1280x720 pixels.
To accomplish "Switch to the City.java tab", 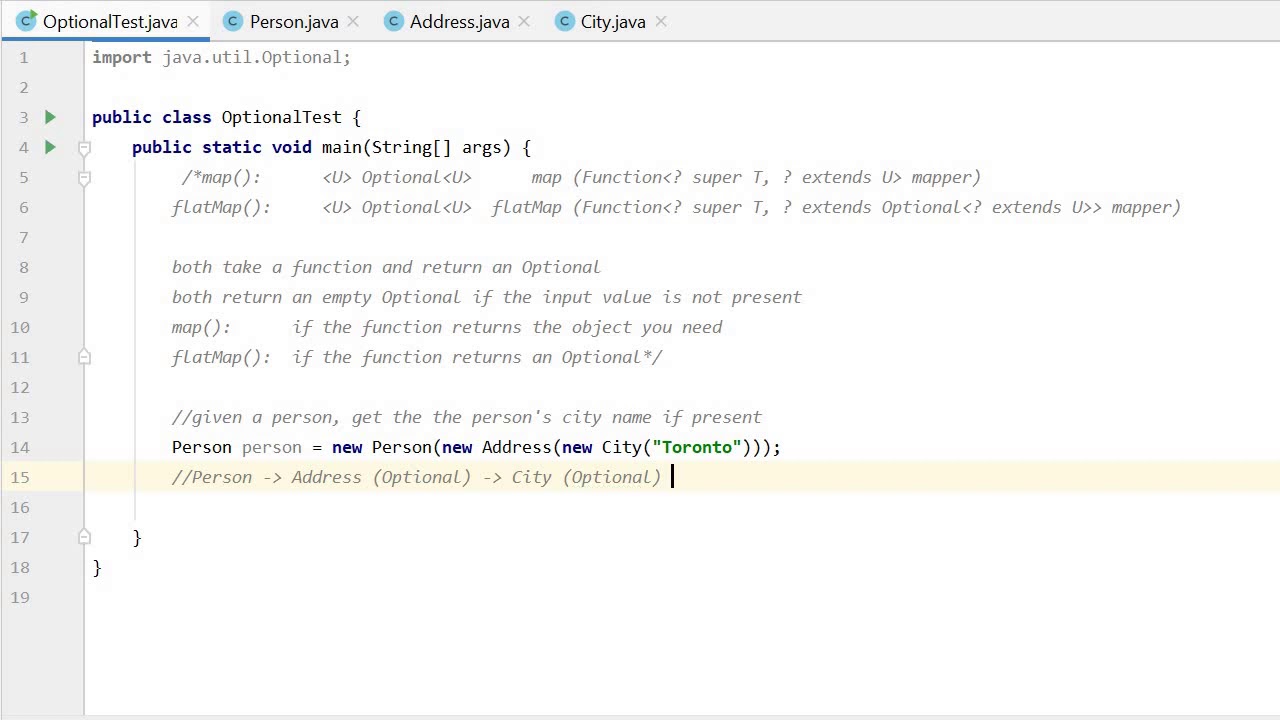I will pos(612,21).
